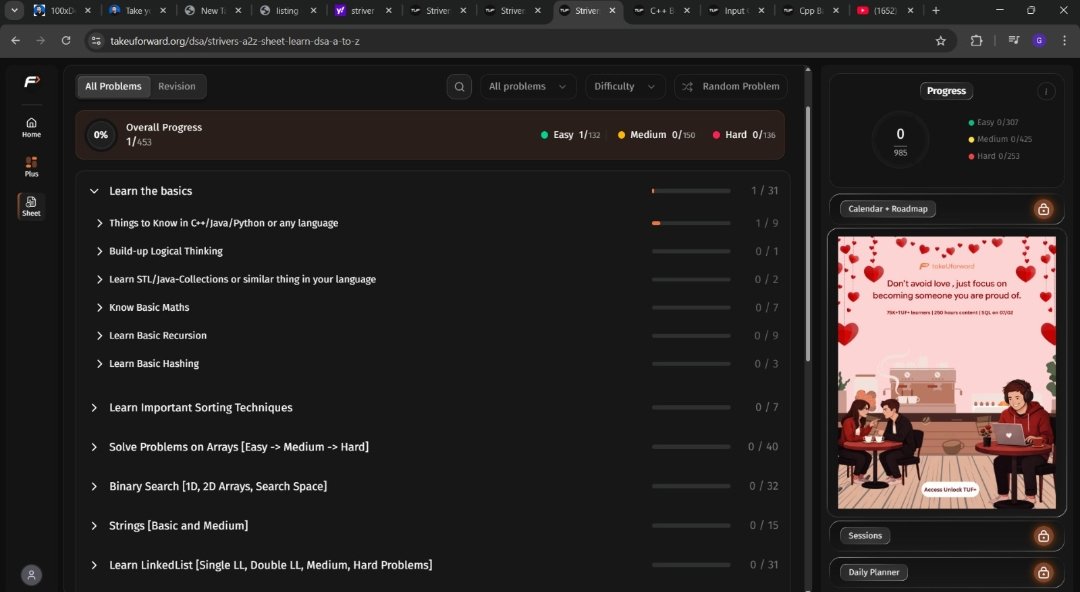The height and width of the screenshot is (592, 1080).
Task: Open the Plus section in the sidebar
Action: click(31, 167)
